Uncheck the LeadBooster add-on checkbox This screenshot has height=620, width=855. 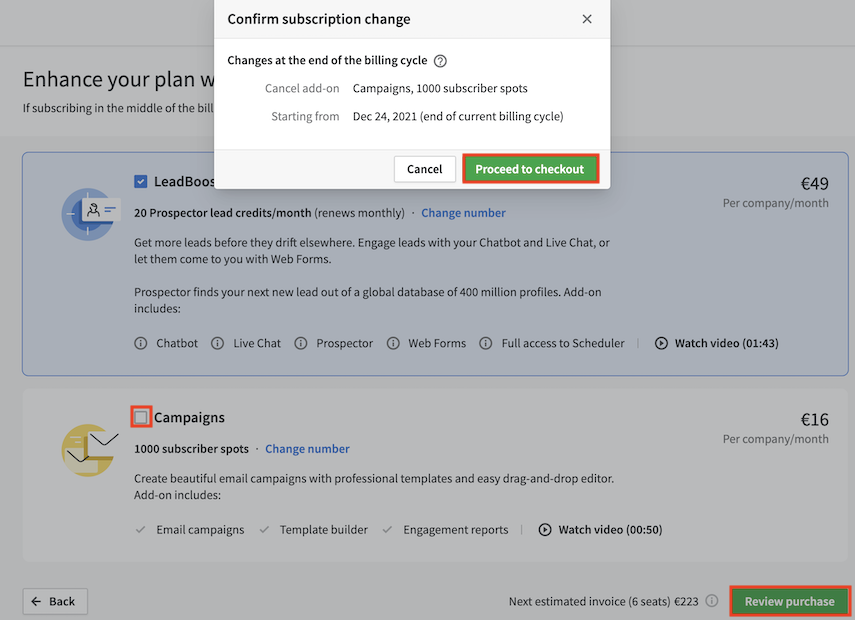pyautogui.click(x=141, y=182)
